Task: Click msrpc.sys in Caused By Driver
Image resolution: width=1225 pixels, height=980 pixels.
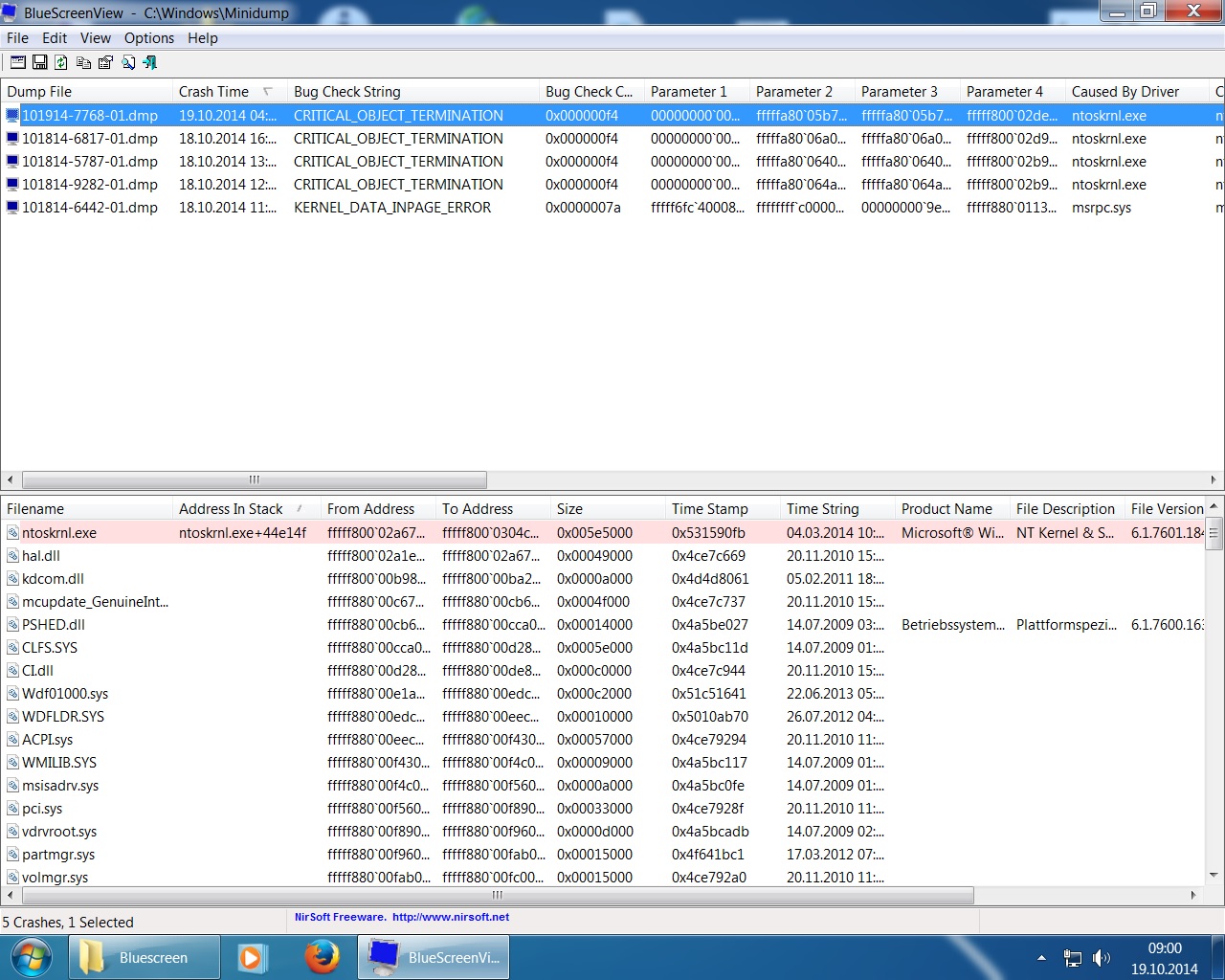Action: [1102, 207]
